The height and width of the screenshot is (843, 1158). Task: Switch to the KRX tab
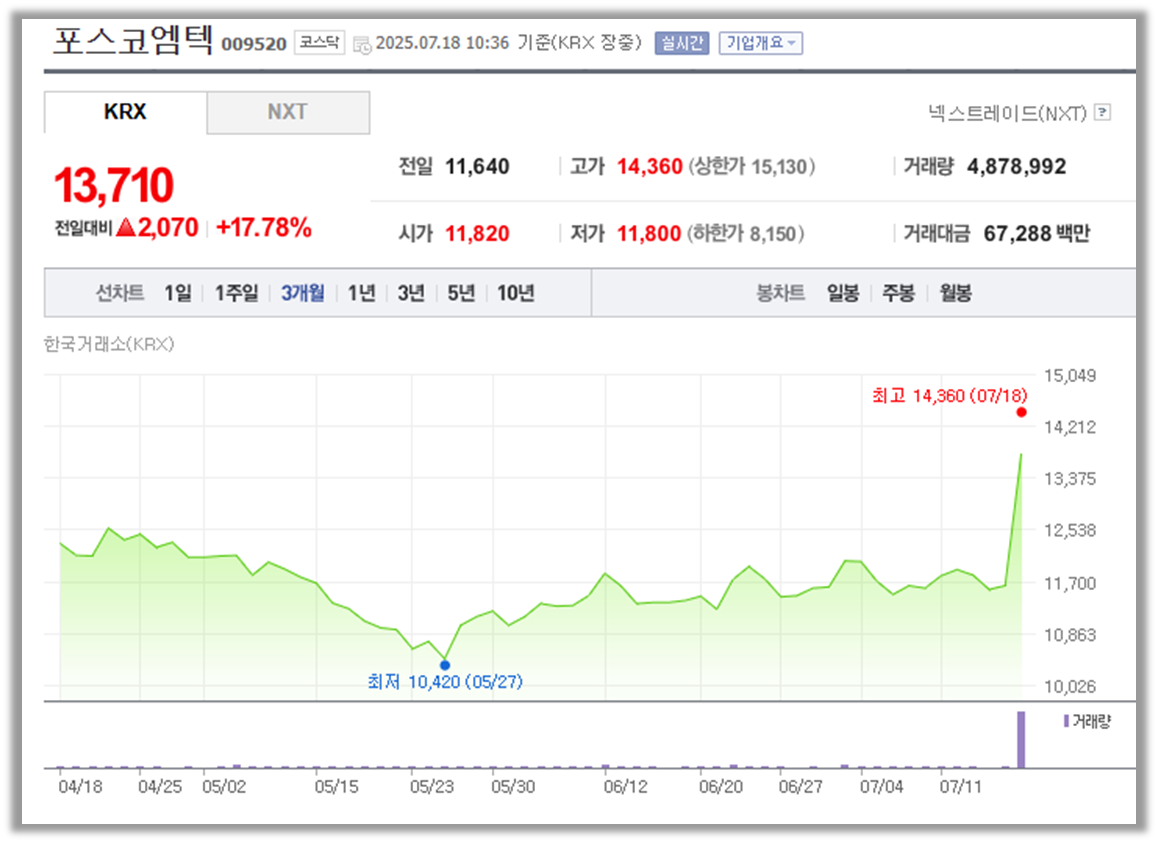click(x=126, y=112)
